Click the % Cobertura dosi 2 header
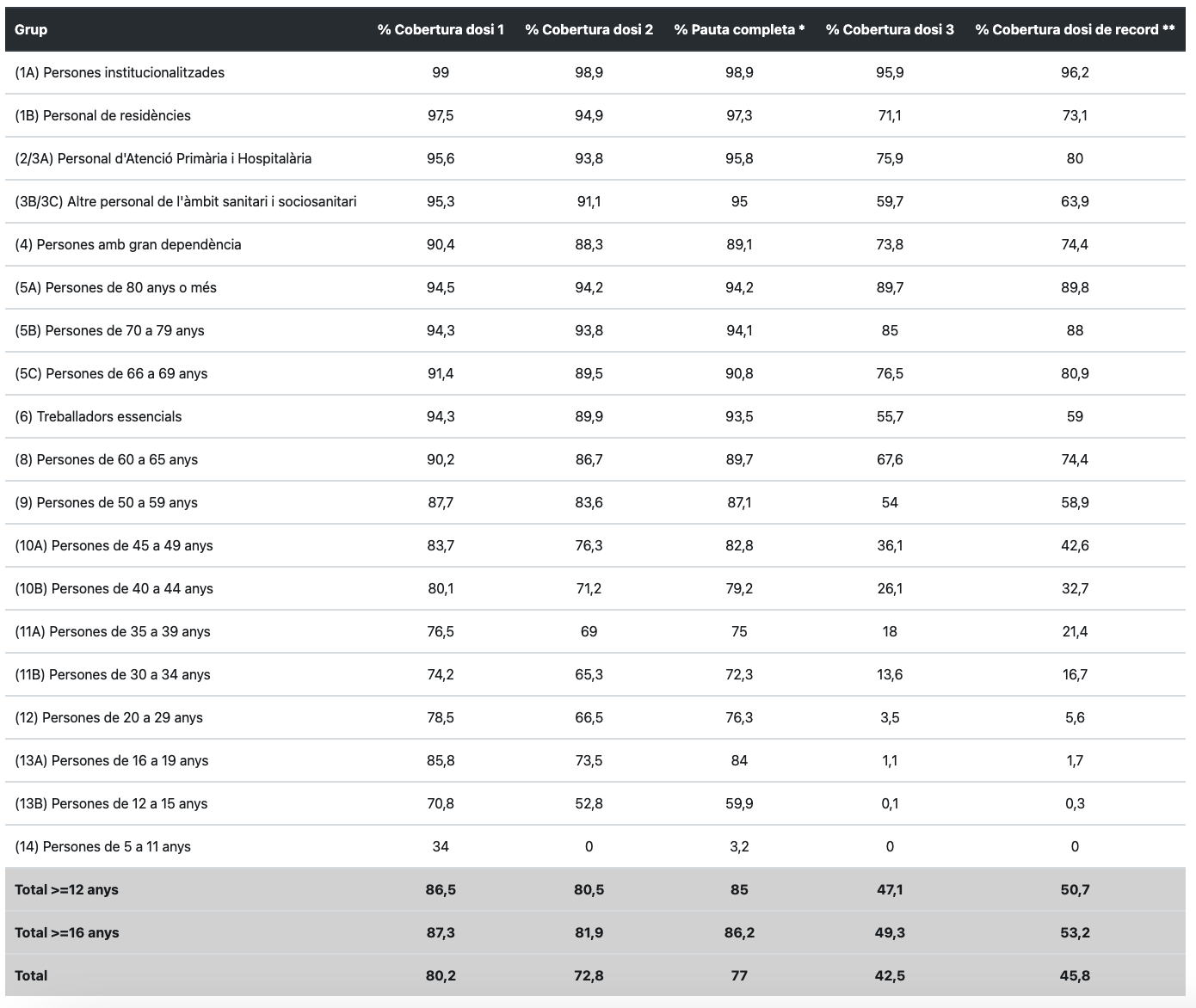 click(x=589, y=29)
